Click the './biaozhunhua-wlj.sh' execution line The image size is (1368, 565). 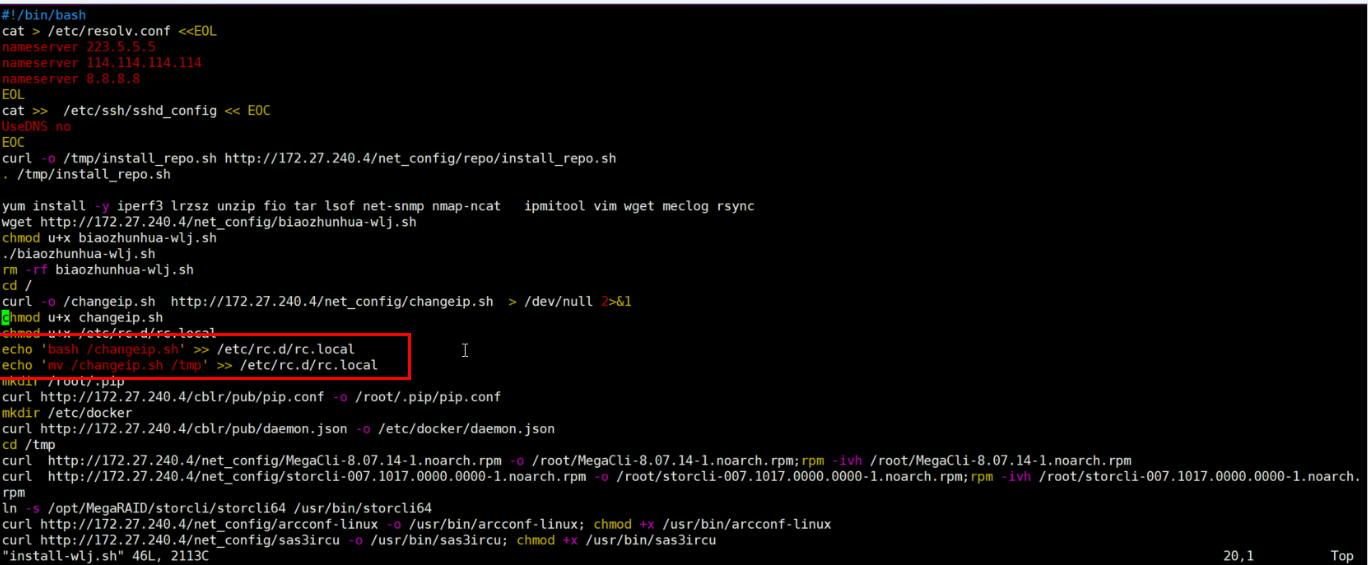[78, 254]
